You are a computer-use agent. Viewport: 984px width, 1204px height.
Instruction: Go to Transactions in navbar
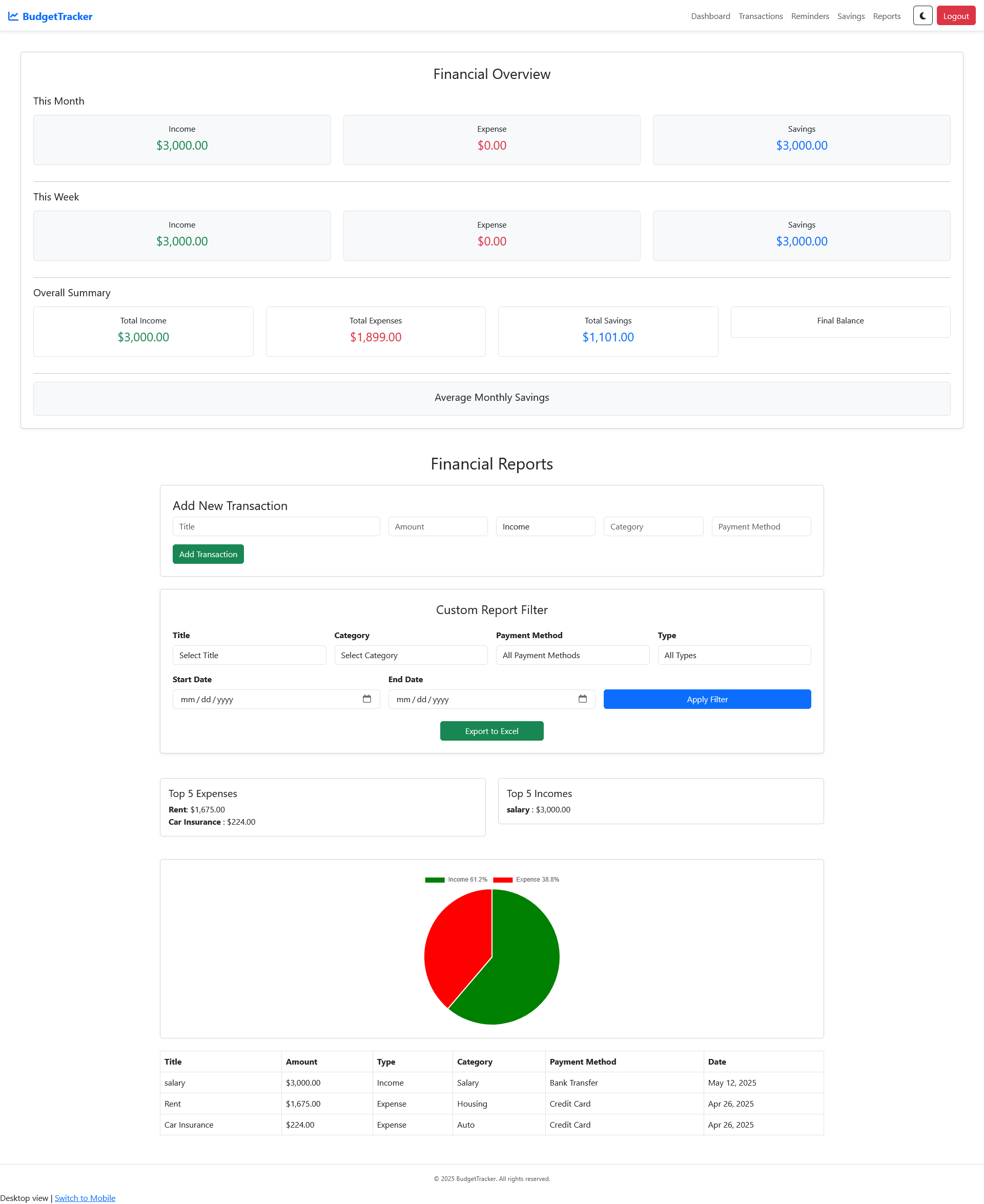[x=760, y=16]
